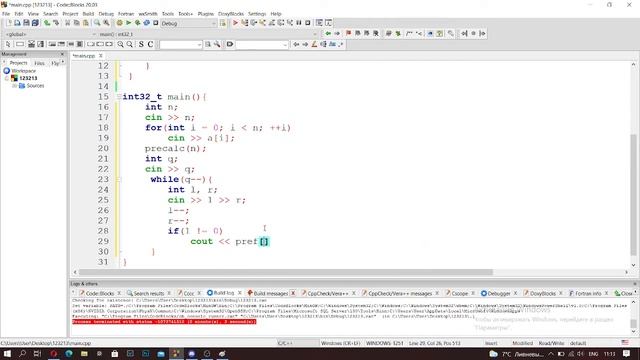Click the ENG language indicator

coord(593,353)
